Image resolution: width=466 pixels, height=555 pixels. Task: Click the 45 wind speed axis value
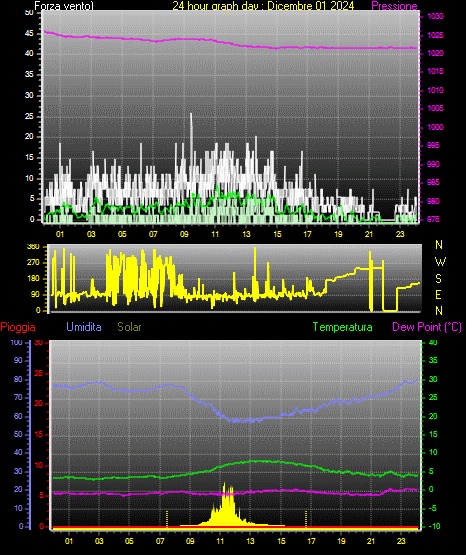pos(29,33)
